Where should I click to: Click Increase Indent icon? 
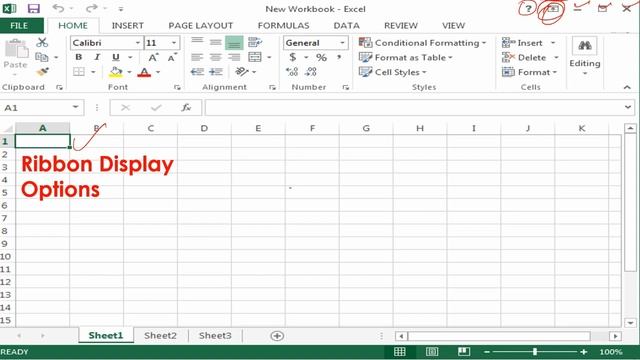(216, 72)
